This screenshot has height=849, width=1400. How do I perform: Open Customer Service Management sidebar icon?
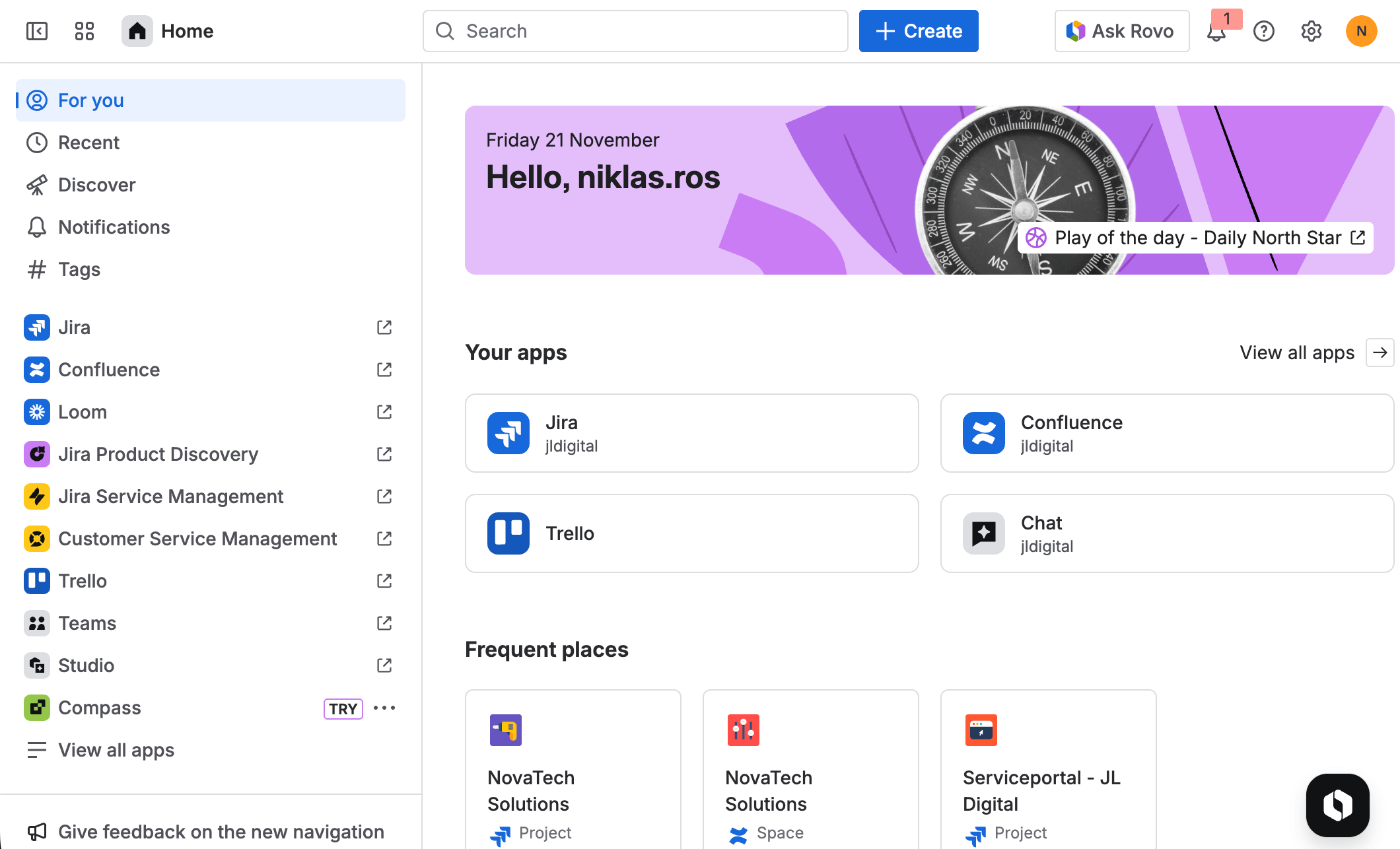[37, 539]
